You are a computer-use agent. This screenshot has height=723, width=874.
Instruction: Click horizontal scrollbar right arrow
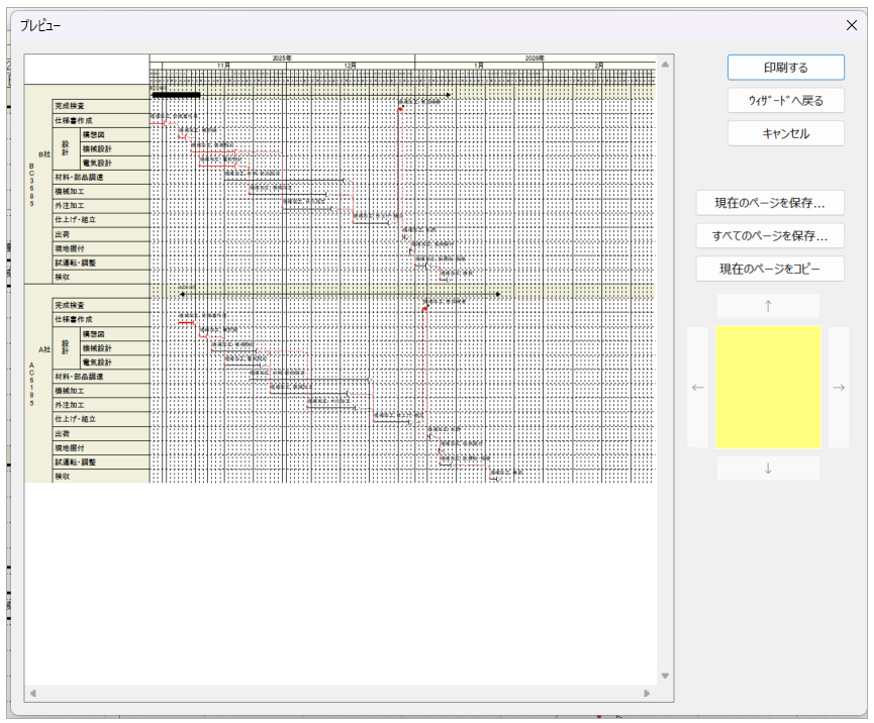[x=647, y=693]
